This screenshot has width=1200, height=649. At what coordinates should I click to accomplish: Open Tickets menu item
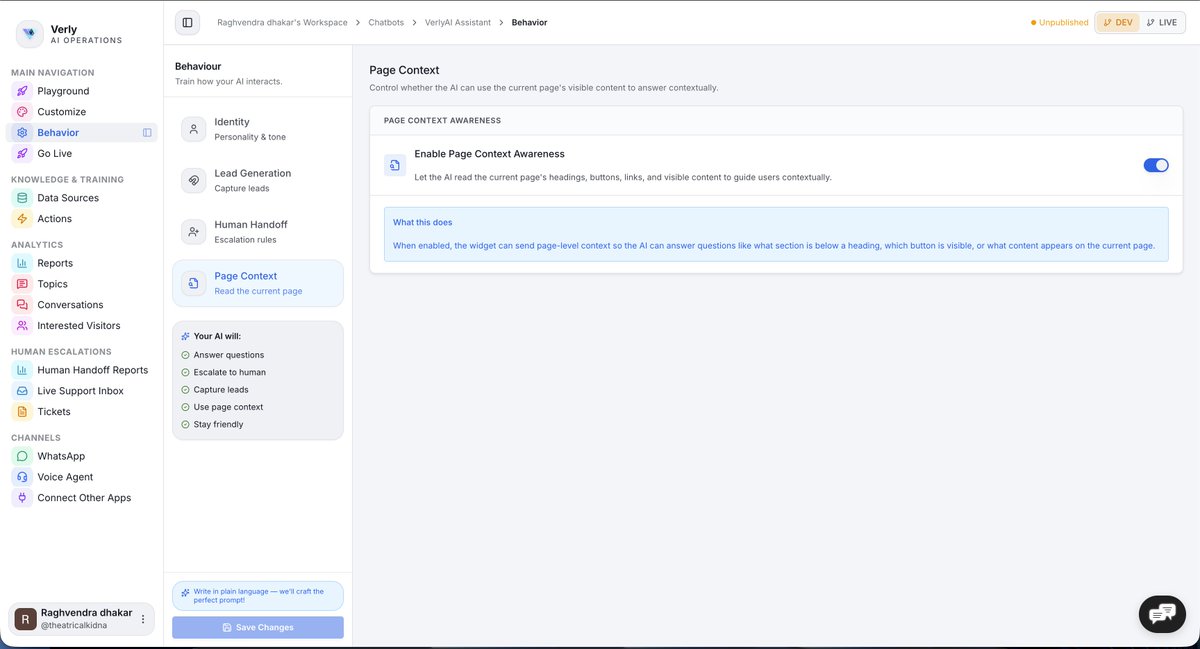pos(81,411)
